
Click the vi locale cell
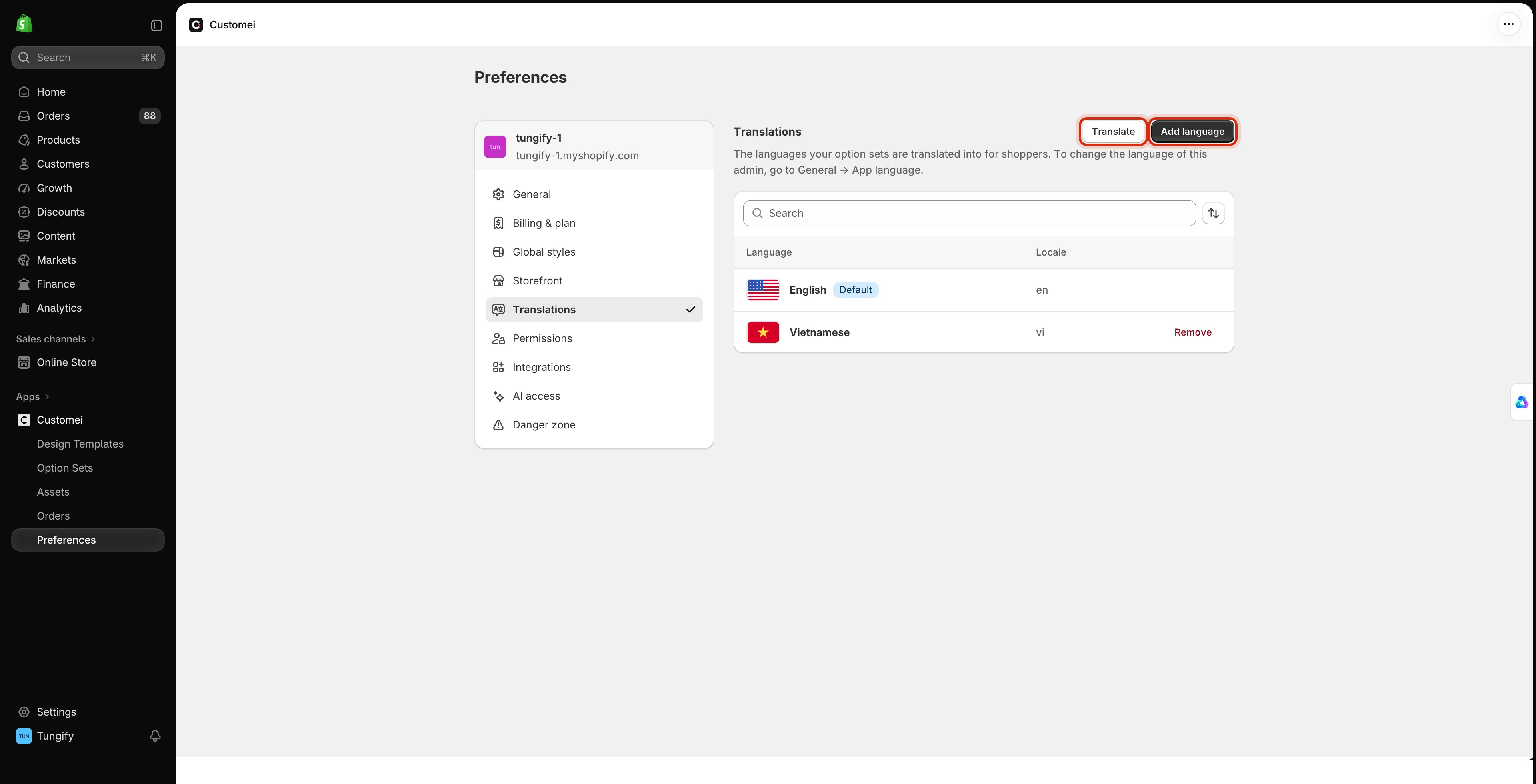pyautogui.click(x=1039, y=333)
